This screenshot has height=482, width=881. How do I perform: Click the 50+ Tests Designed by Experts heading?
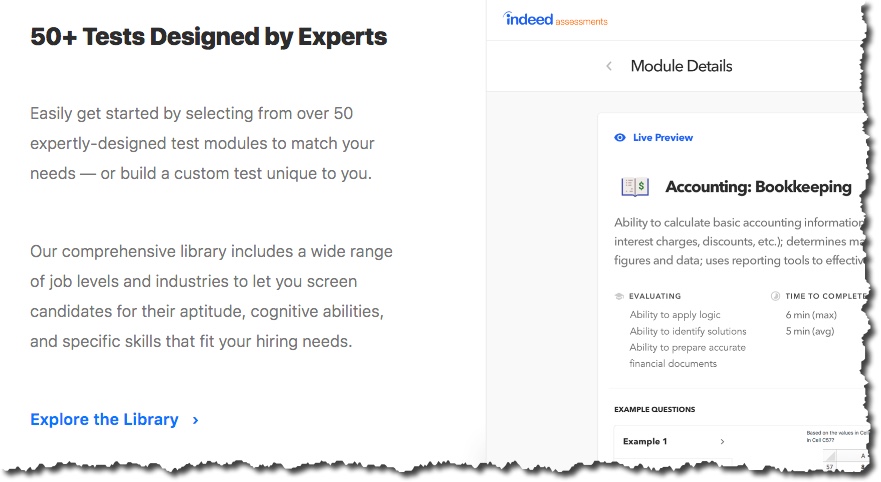208,38
